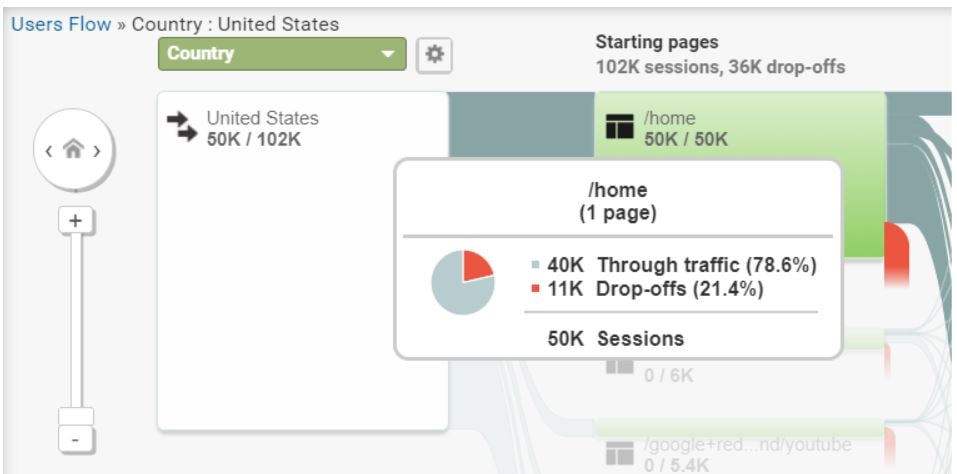957x474 pixels.
Task: Click the right arrow in navigation circle
Action: pyautogui.click(x=96, y=151)
